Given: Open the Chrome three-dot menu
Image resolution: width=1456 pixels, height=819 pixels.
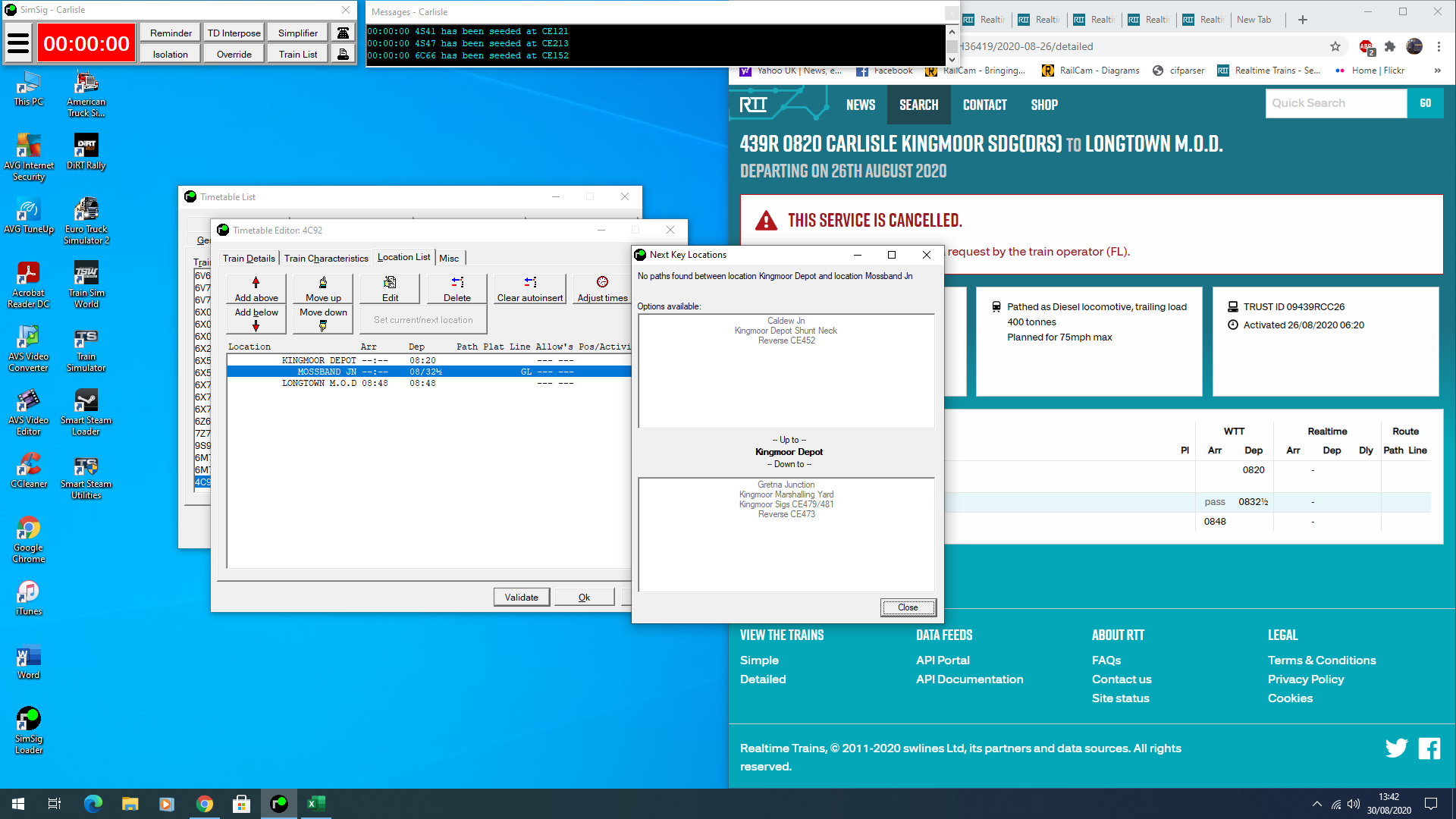Looking at the screenshot, I should (1439, 46).
